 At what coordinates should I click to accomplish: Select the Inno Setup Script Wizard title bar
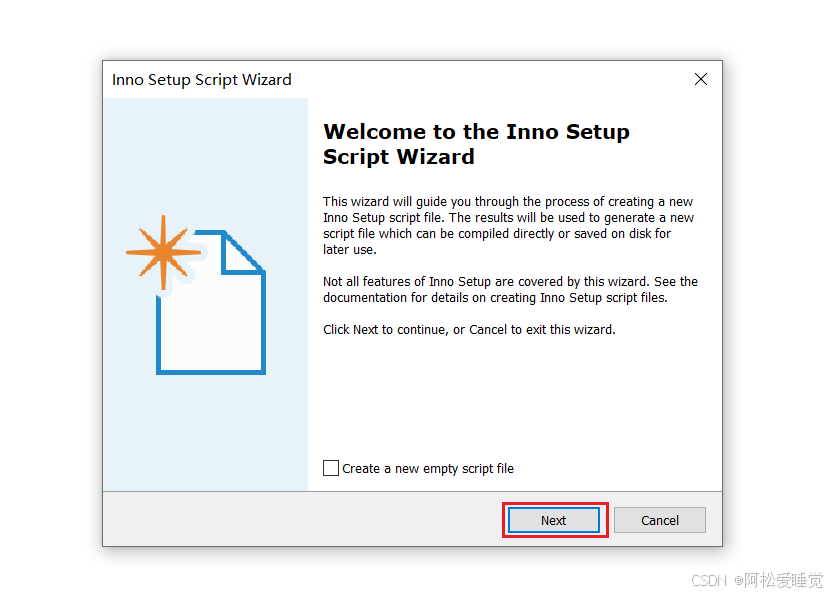202,79
